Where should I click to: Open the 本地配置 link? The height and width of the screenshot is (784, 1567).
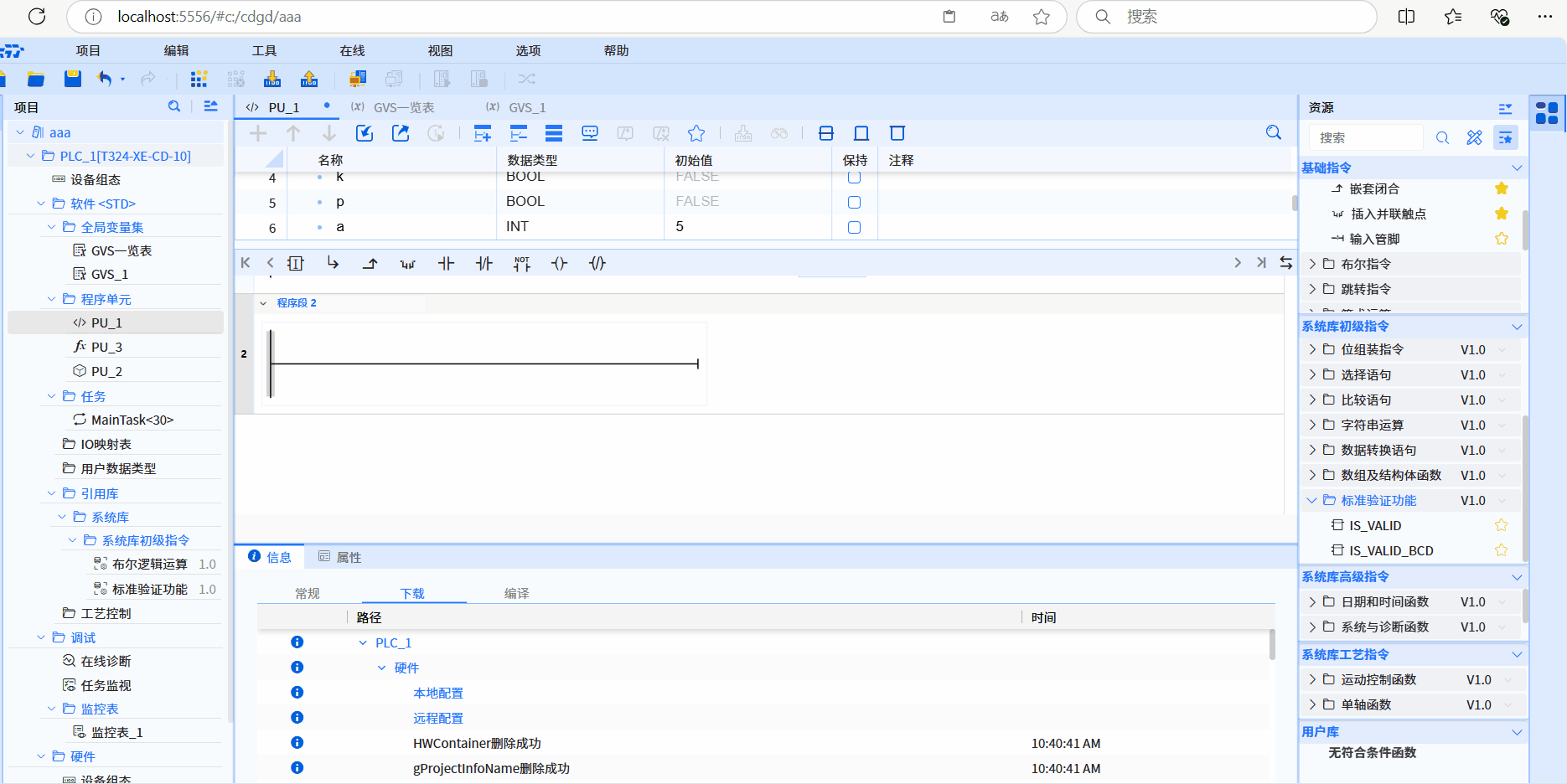pos(437,693)
